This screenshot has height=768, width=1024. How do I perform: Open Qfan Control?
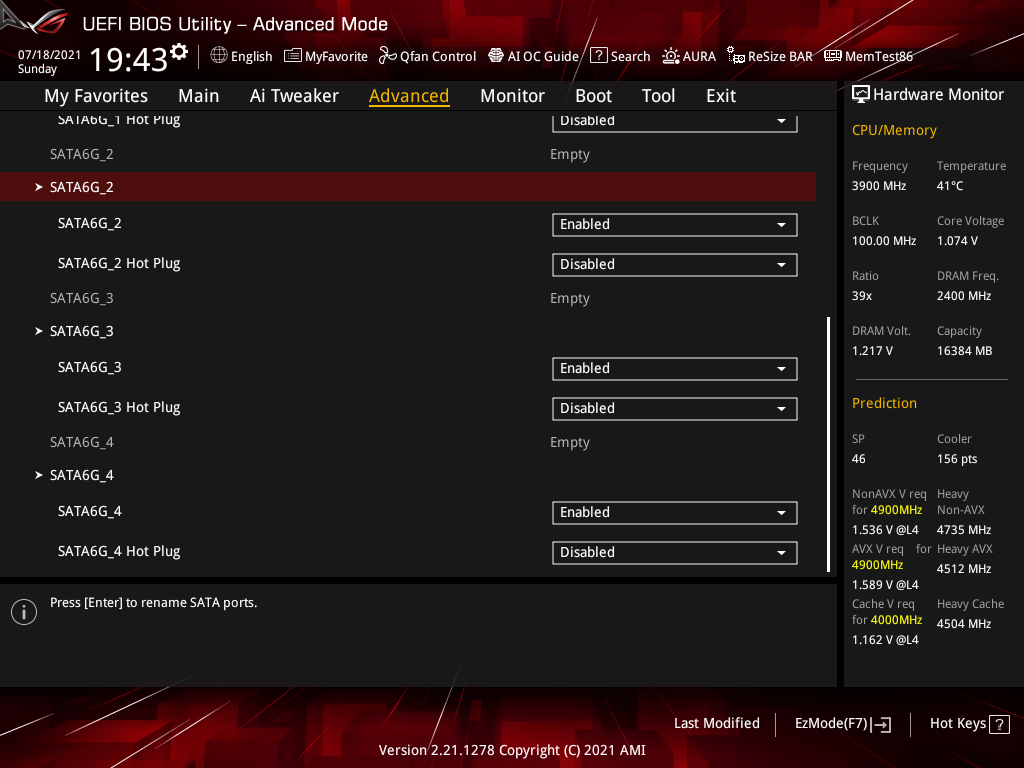pos(427,56)
